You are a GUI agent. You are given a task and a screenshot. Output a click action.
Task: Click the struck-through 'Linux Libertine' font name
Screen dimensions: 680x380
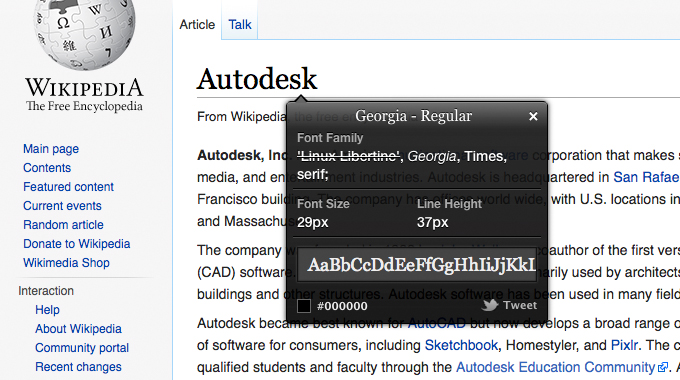pos(348,156)
